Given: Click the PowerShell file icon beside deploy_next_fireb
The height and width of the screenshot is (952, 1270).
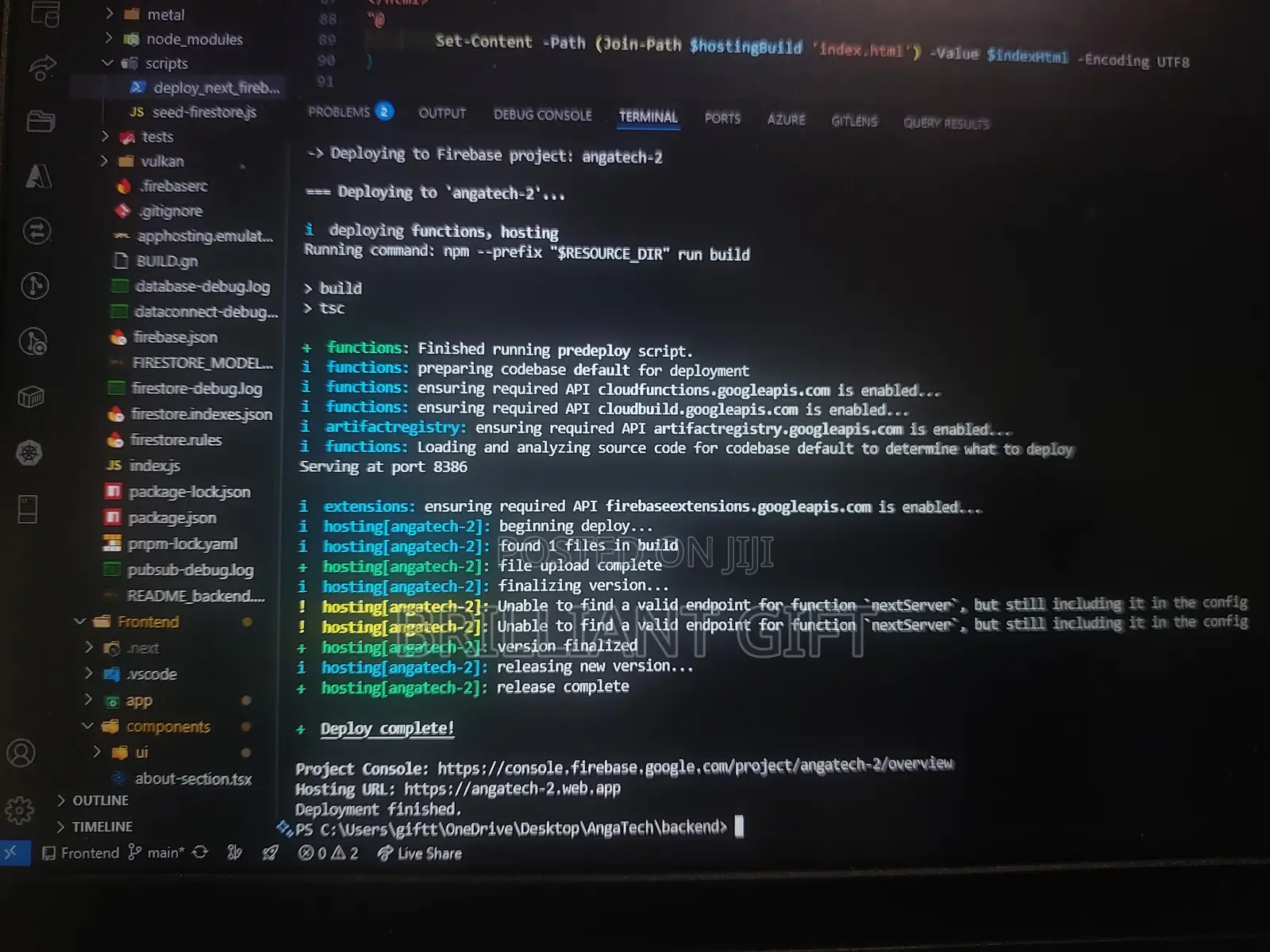Looking at the screenshot, I should click(137, 87).
